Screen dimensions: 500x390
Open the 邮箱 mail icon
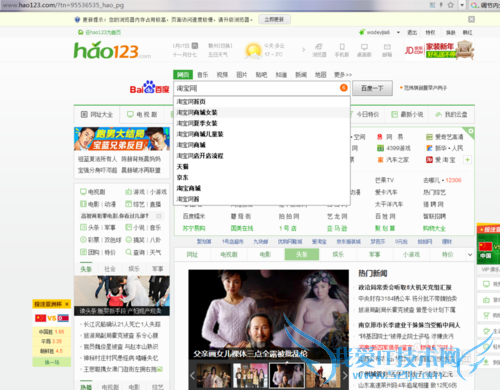tap(387, 47)
